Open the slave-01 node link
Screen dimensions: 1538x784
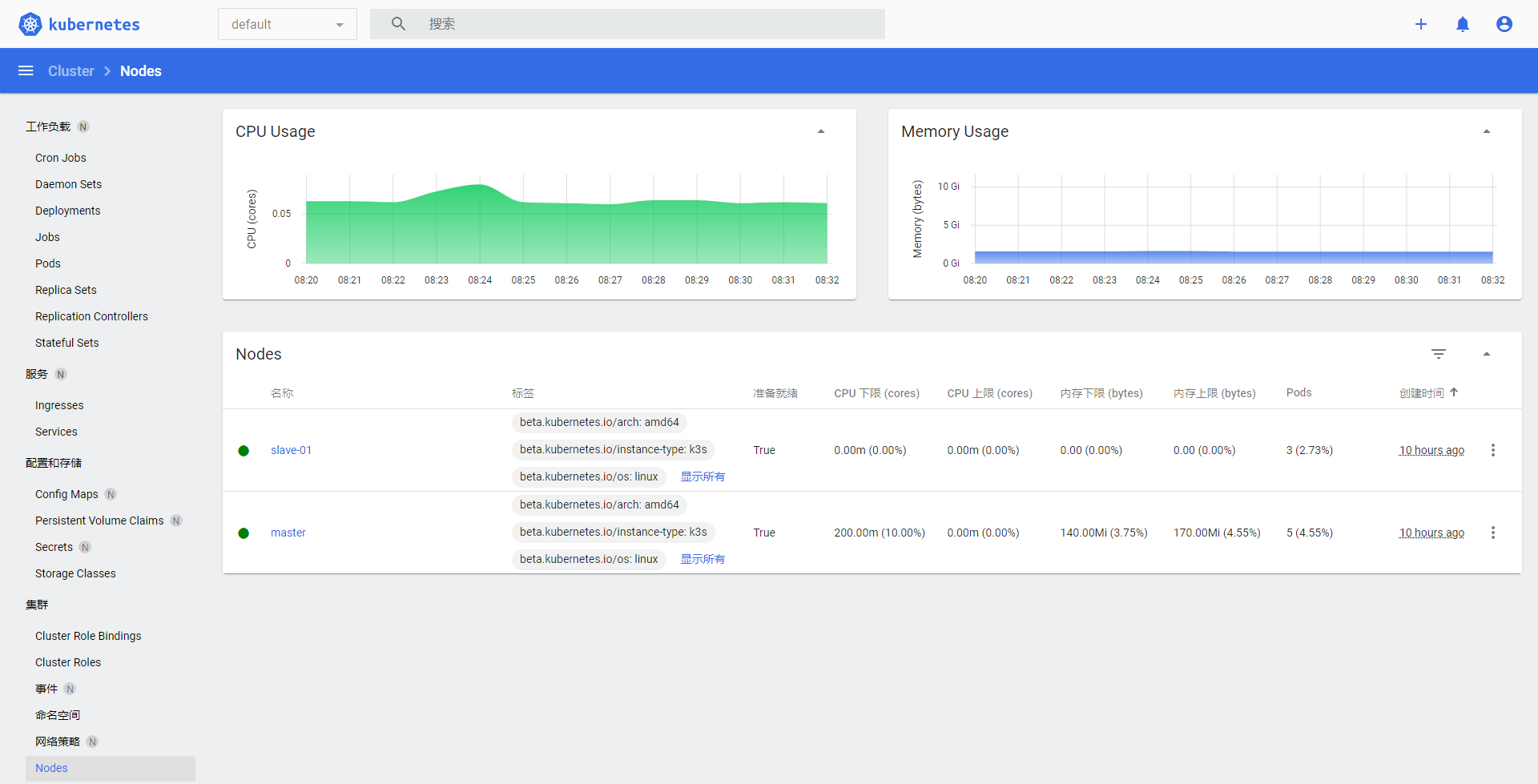tap(291, 450)
